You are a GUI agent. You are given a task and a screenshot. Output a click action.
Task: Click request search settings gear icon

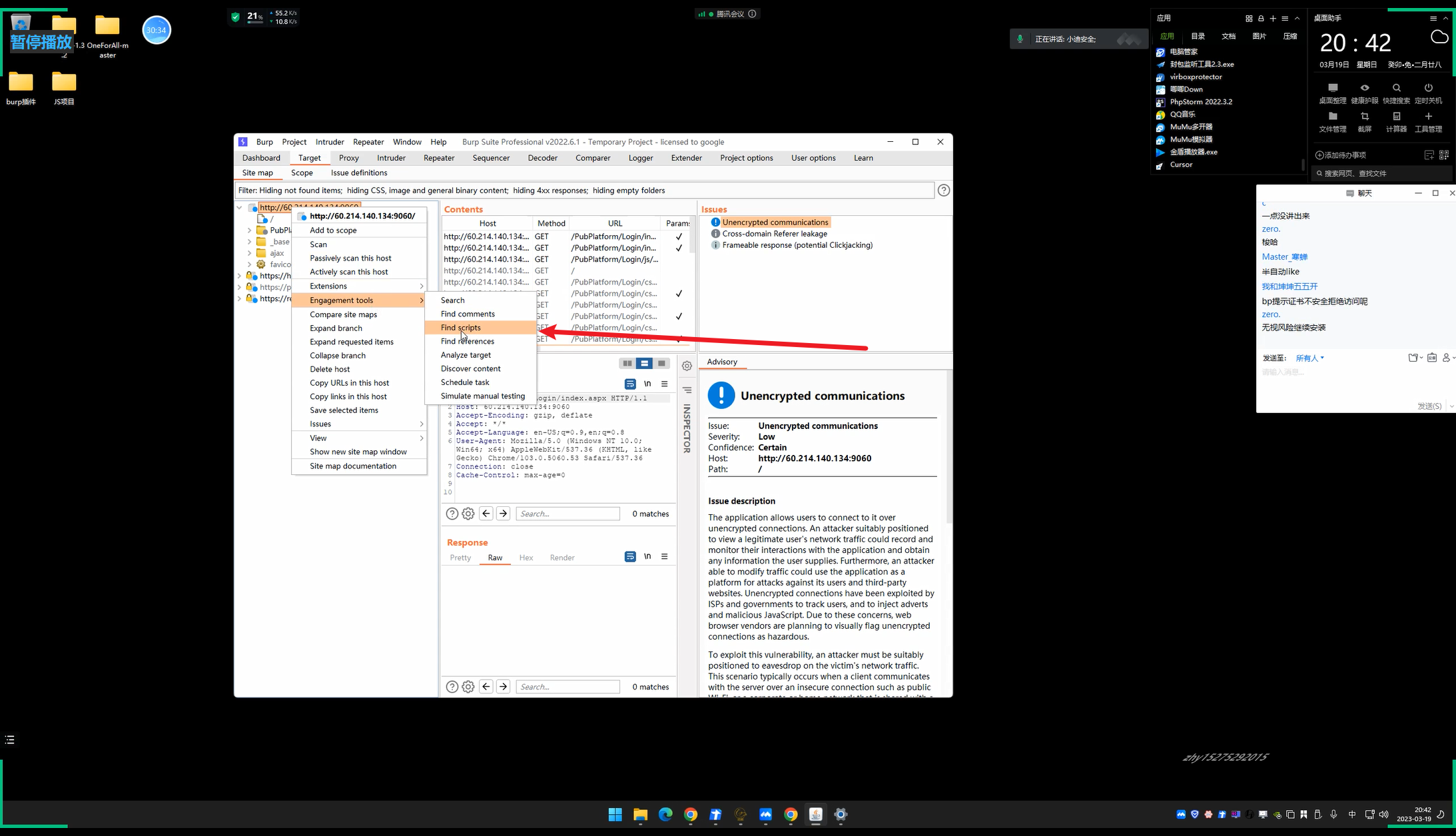pyautogui.click(x=468, y=514)
